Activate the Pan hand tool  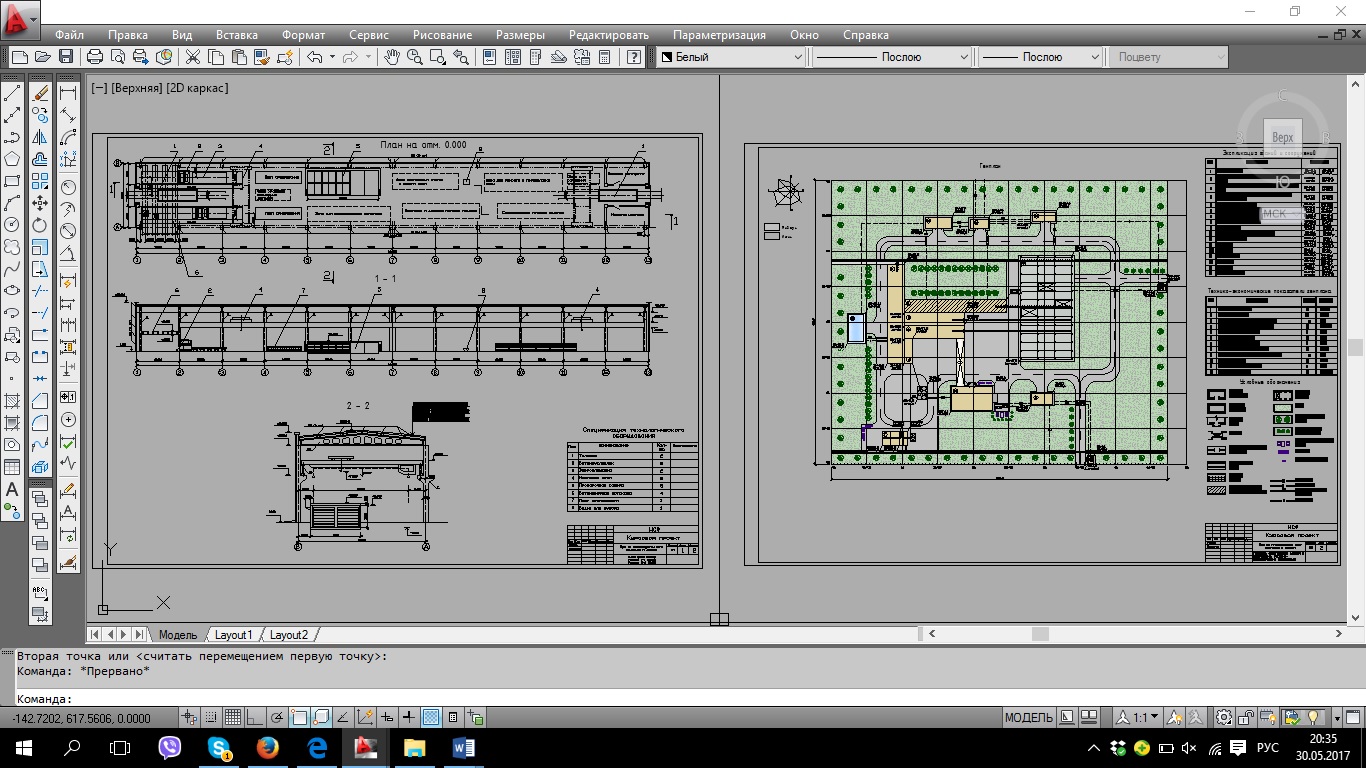[392, 57]
